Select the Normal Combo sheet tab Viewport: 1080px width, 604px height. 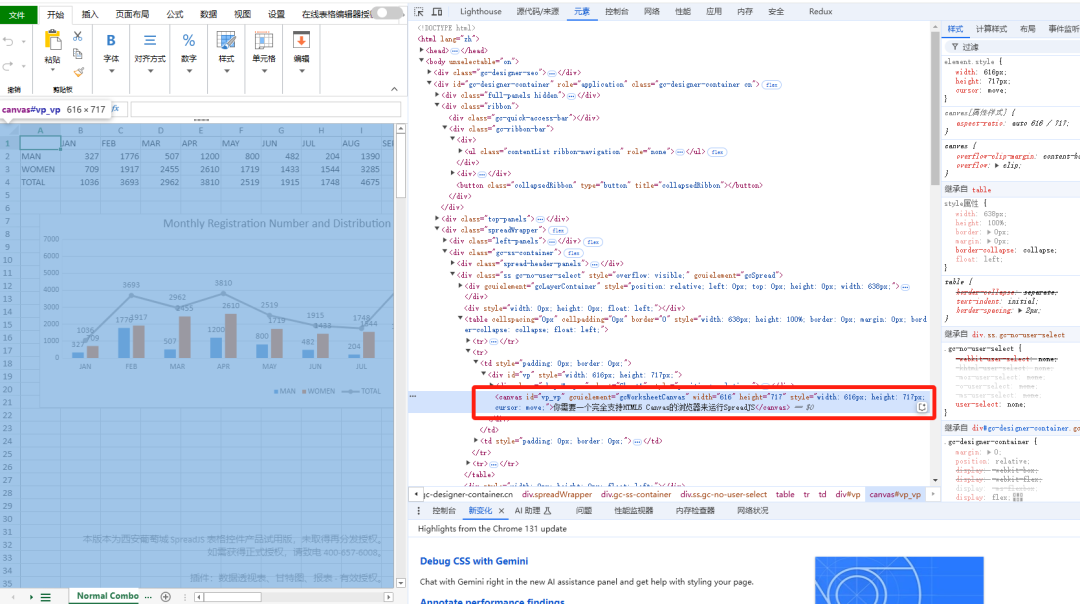(x=107, y=596)
